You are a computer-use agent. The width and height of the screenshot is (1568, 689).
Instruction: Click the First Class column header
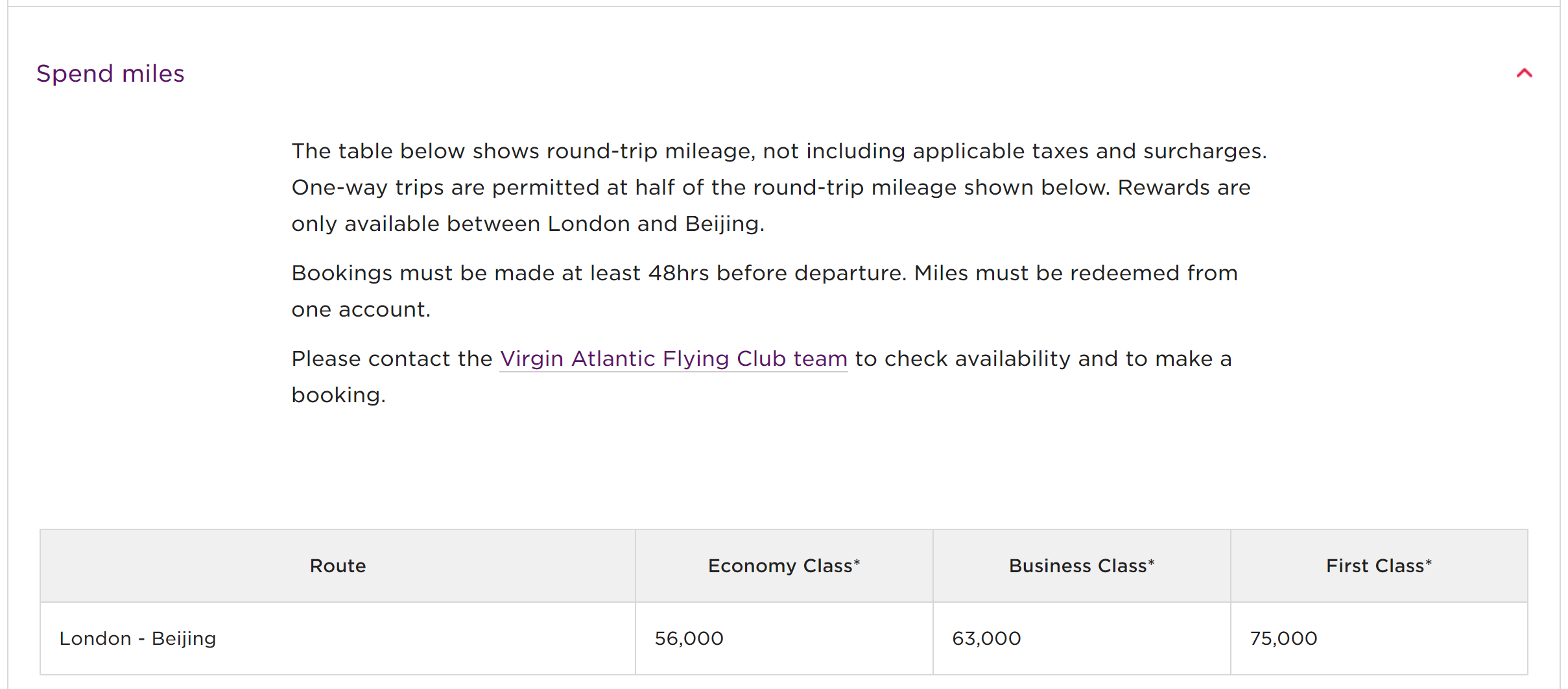pyautogui.click(x=1379, y=566)
